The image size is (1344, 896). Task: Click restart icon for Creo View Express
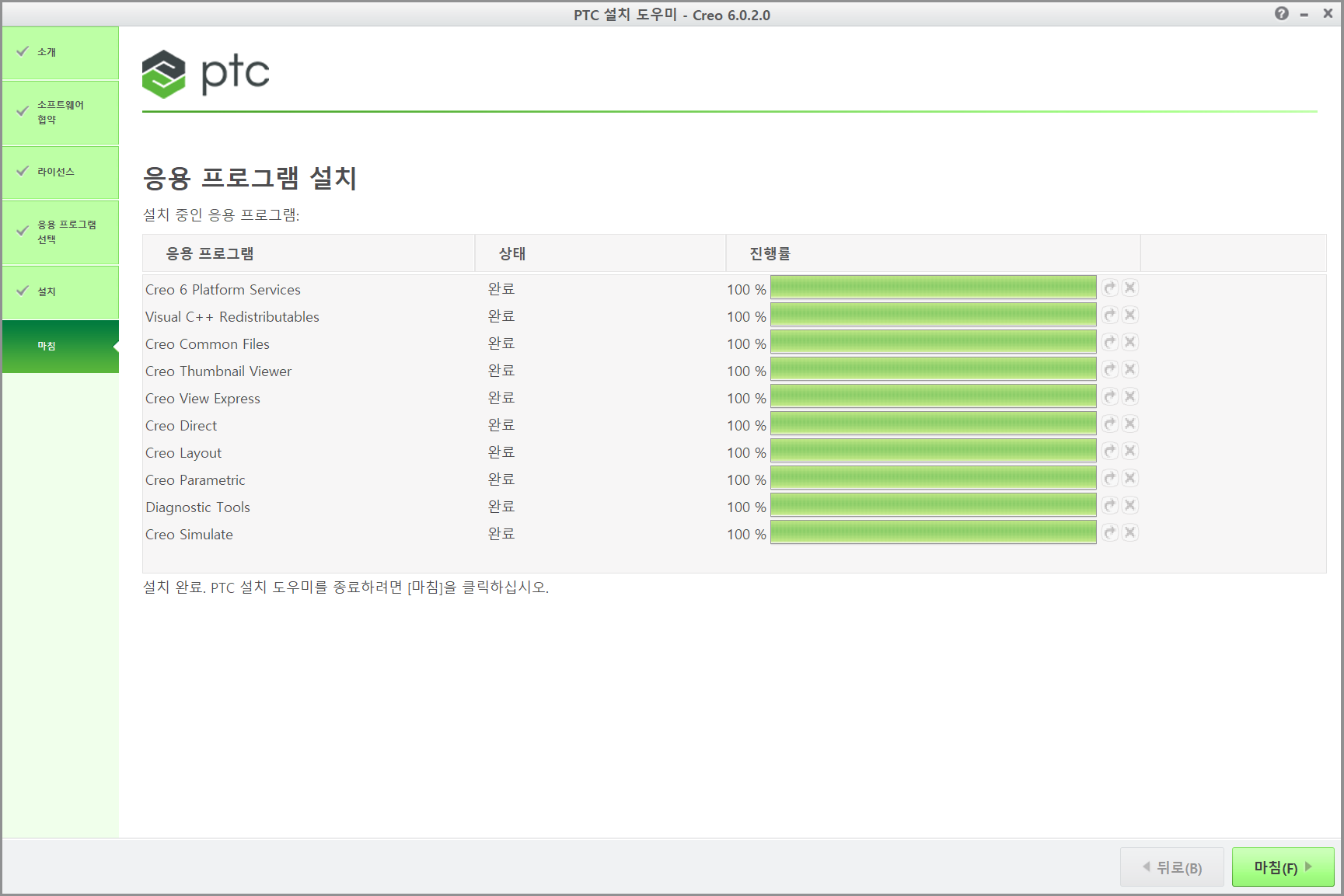coord(1110,396)
